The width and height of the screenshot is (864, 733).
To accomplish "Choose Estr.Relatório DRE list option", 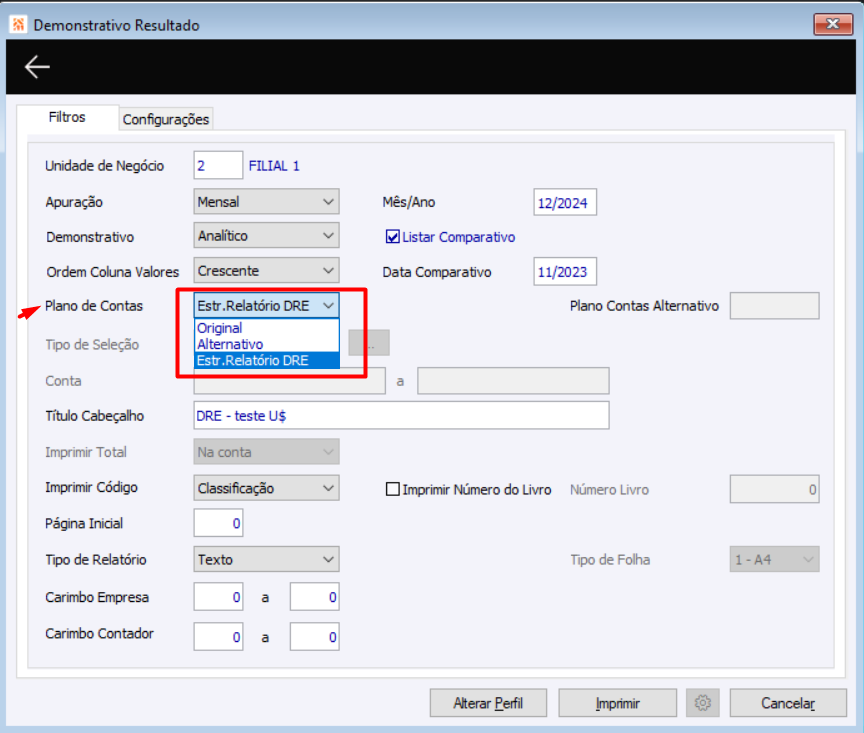I will [x=267, y=360].
